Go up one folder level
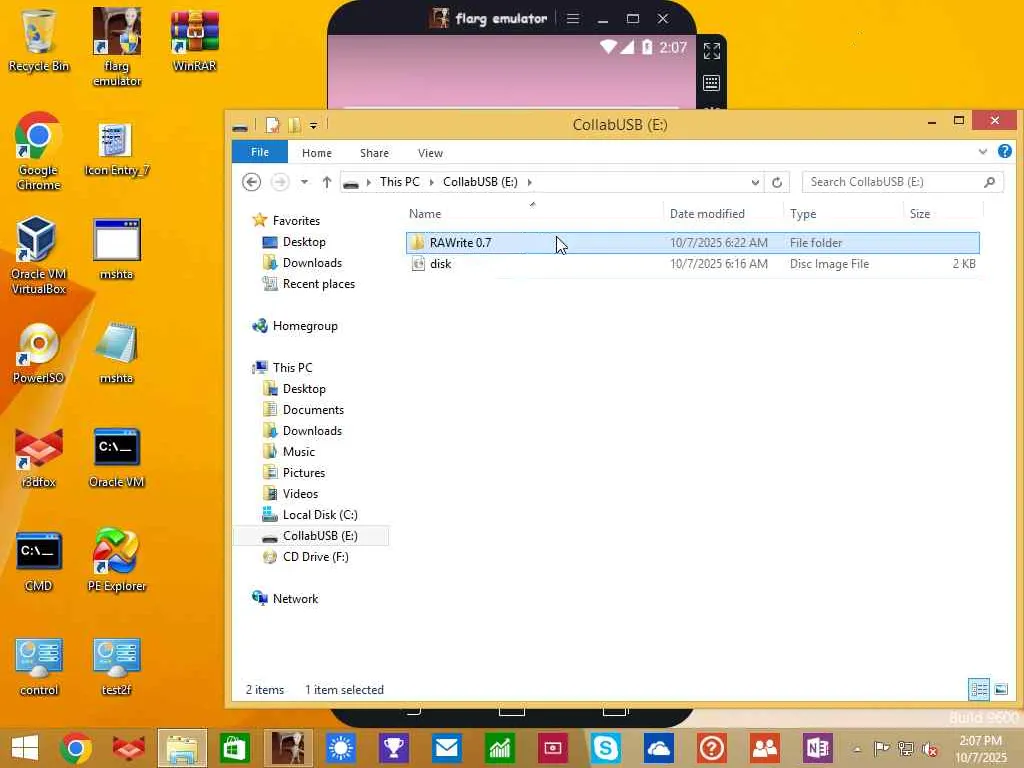This screenshot has width=1024, height=768. coord(327,182)
